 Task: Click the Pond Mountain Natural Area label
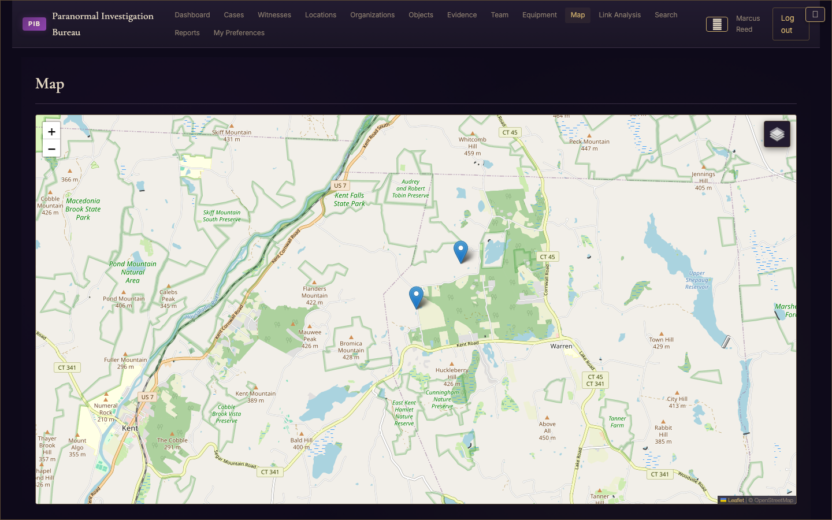pos(133,272)
